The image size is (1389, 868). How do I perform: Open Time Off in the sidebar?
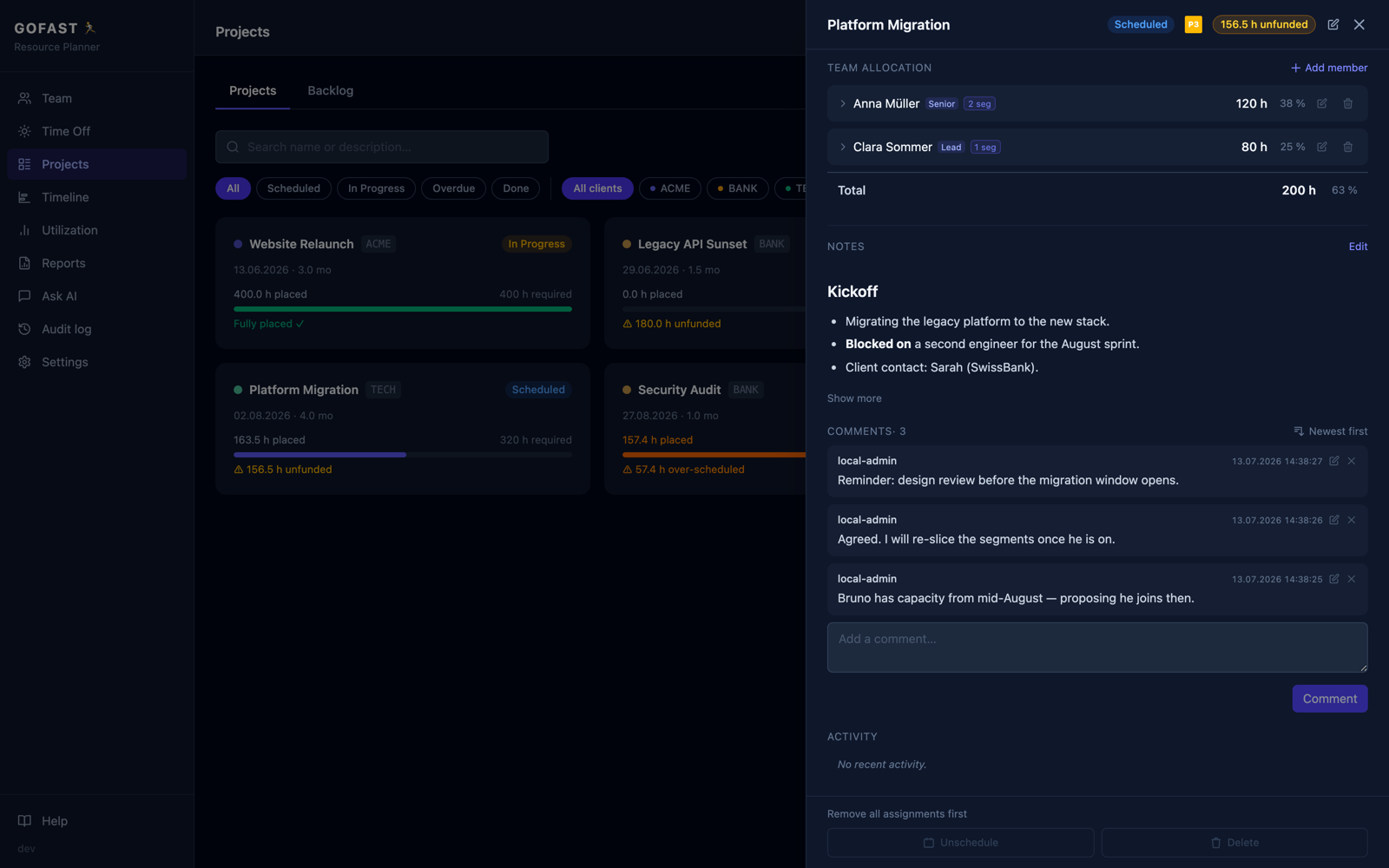[x=96, y=131]
